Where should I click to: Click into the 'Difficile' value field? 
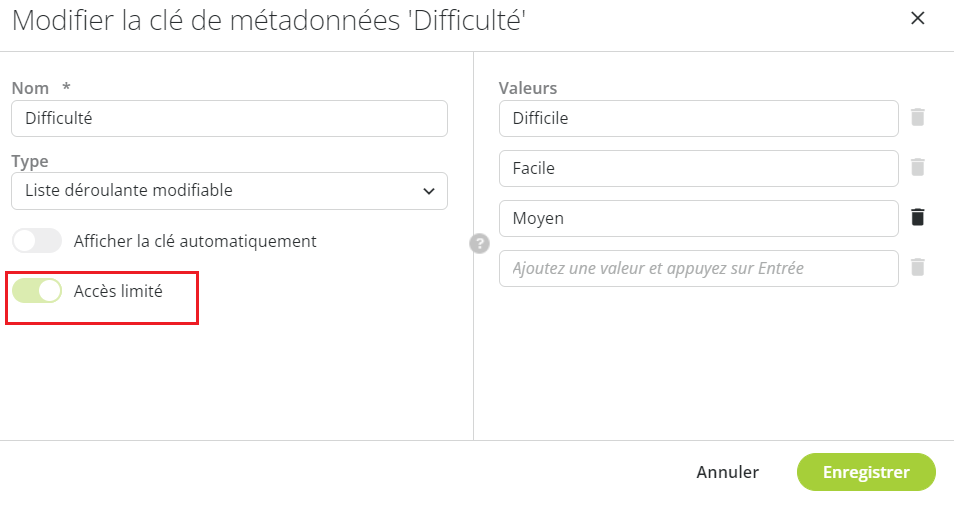pos(699,118)
